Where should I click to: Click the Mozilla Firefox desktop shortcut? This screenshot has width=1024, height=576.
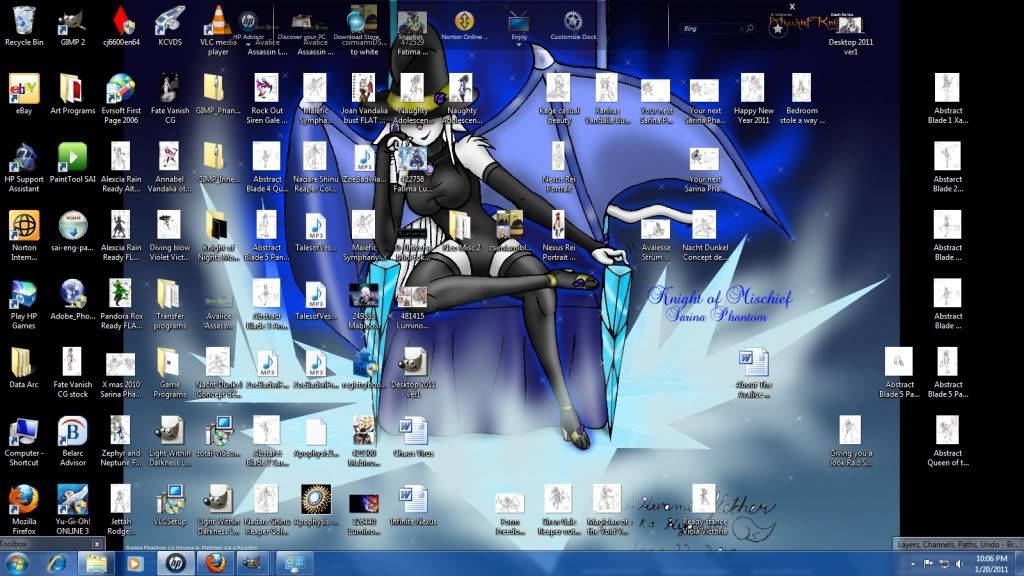coord(24,500)
